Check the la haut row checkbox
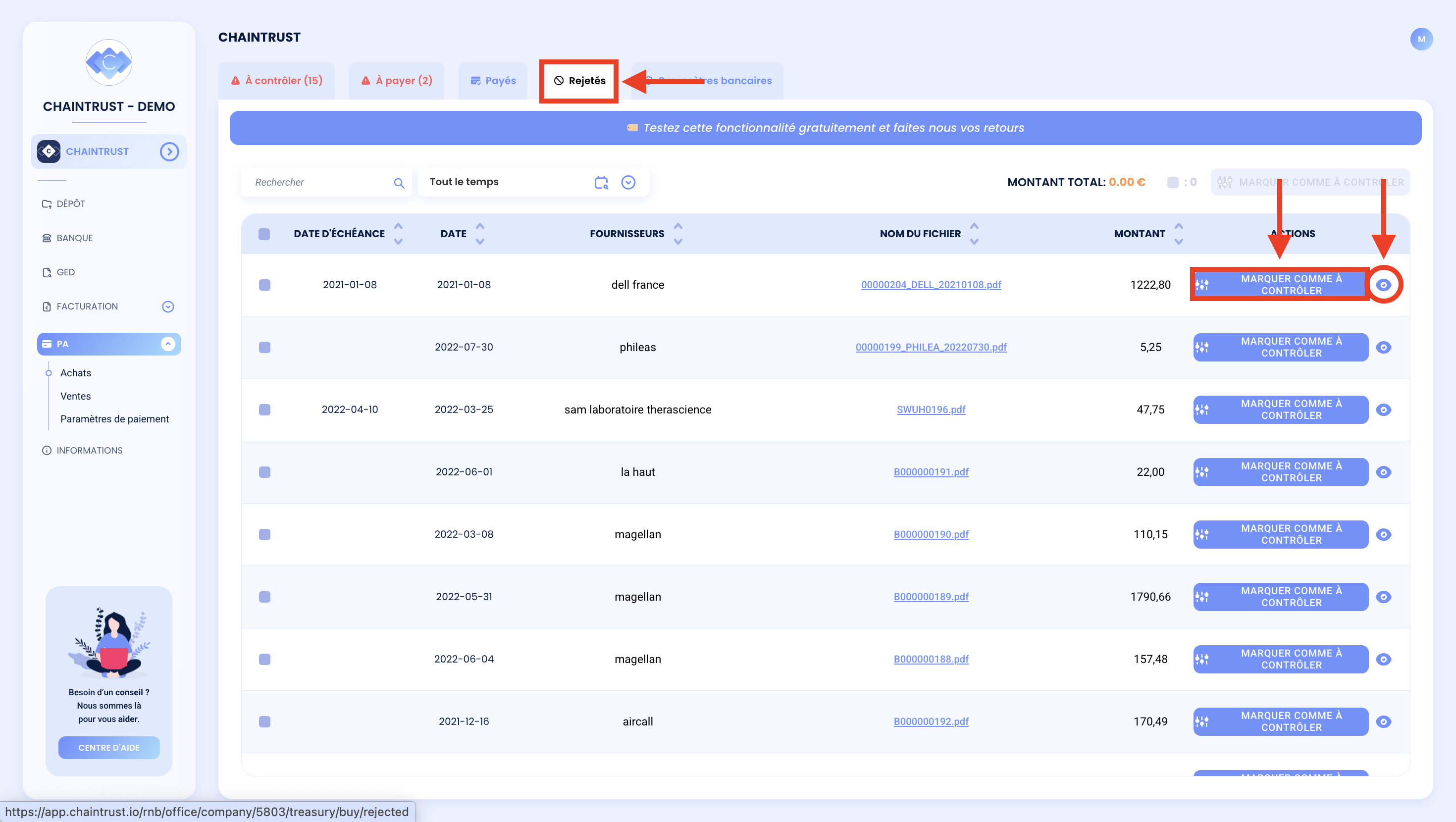Screen dimensions: 1456x822 click(x=264, y=471)
